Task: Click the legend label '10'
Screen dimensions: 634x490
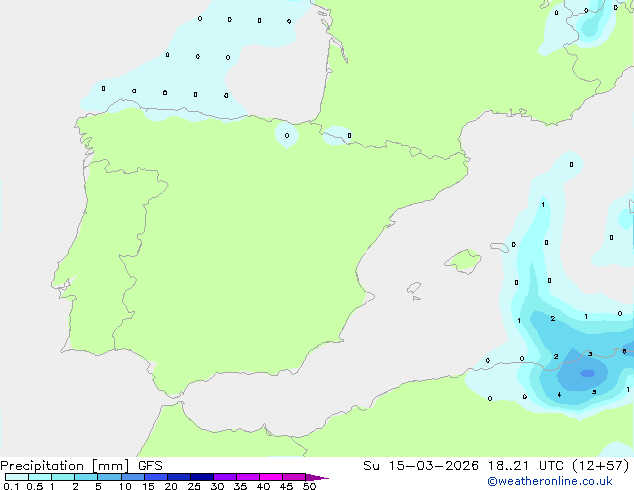Action: point(125,486)
